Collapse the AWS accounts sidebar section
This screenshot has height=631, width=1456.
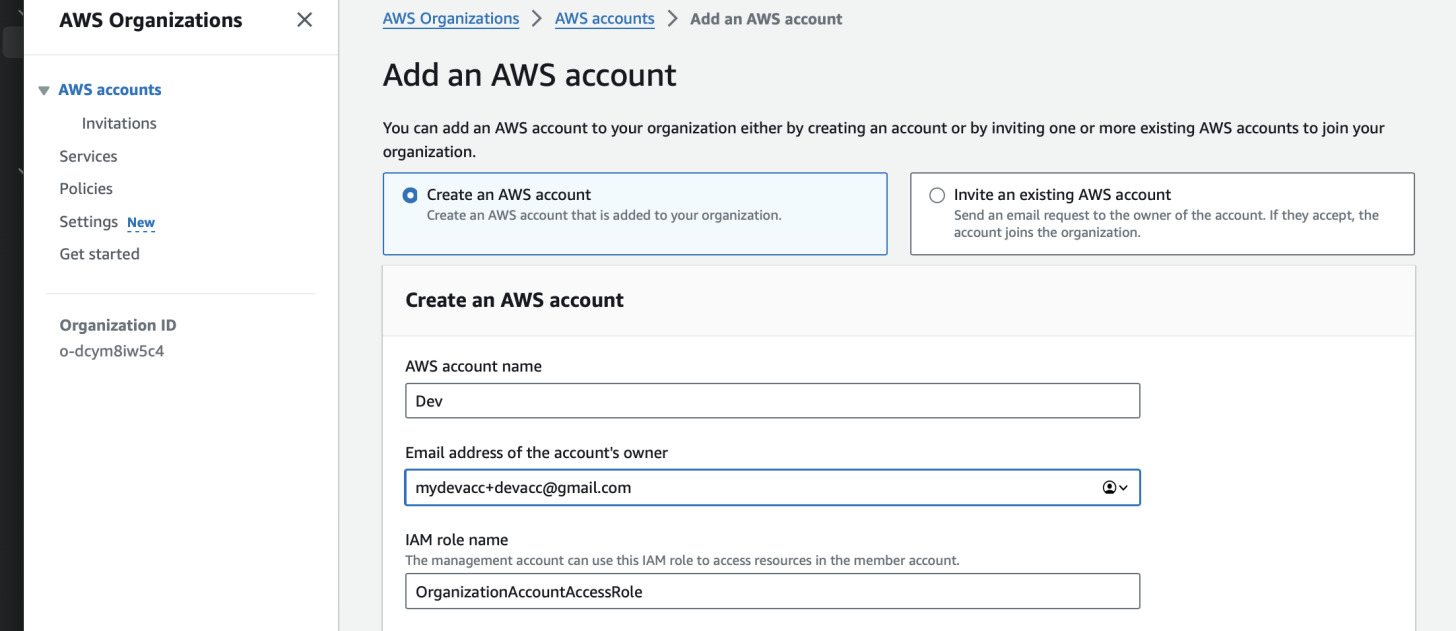click(43, 89)
